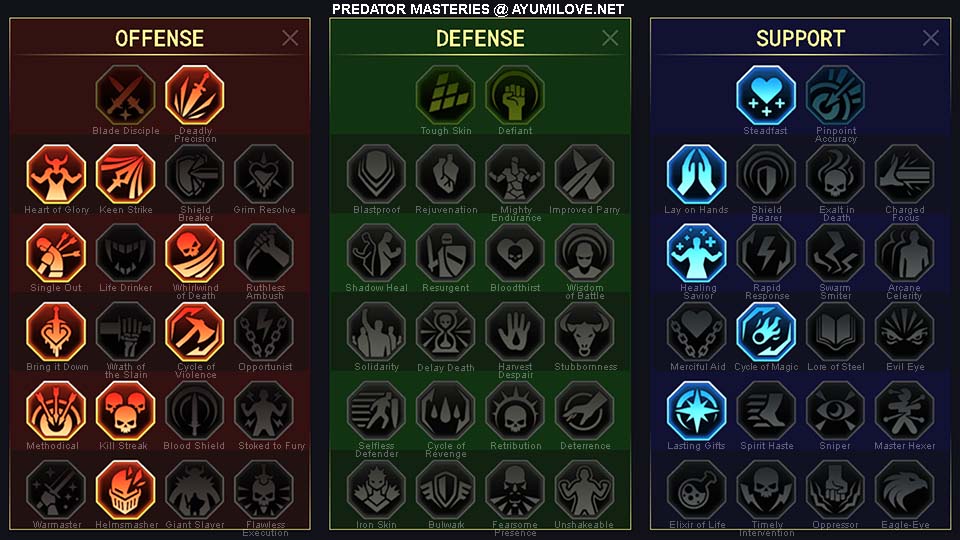Viewport: 960px width, 540px height.
Task: Select the Giant Slayer mastery
Action: [x=195, y=490]
